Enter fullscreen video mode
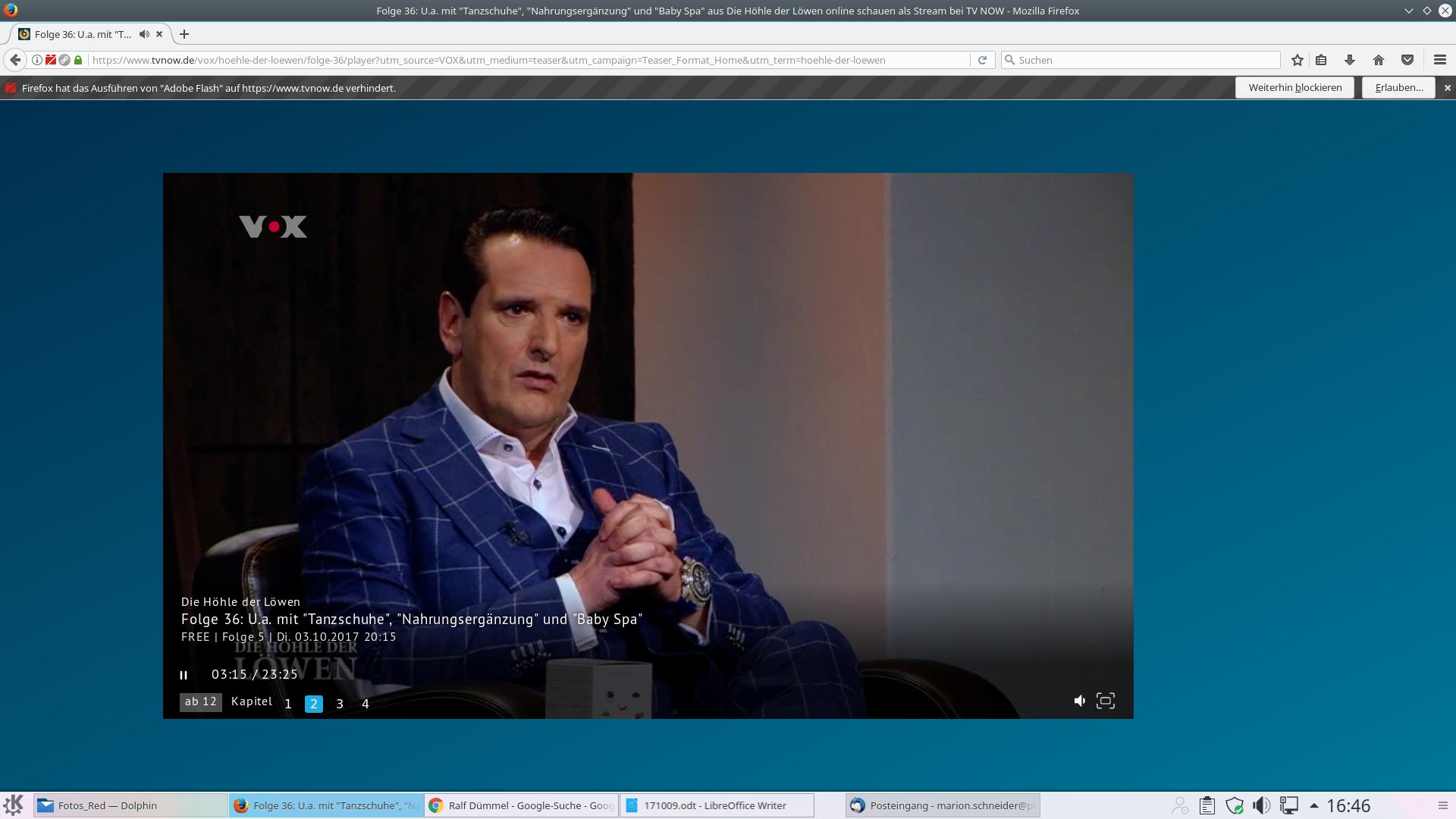1456x819 pixels. pyautogui.click(x=1106, y=701)
